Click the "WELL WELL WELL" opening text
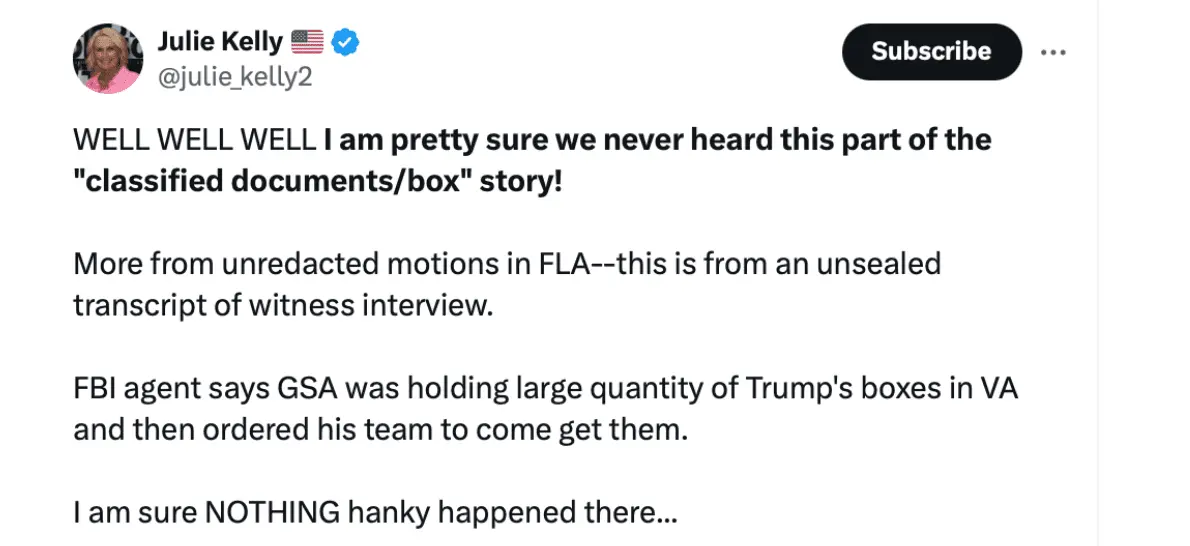The height and width of the screenshot is (546, 1190). (194, 140)
